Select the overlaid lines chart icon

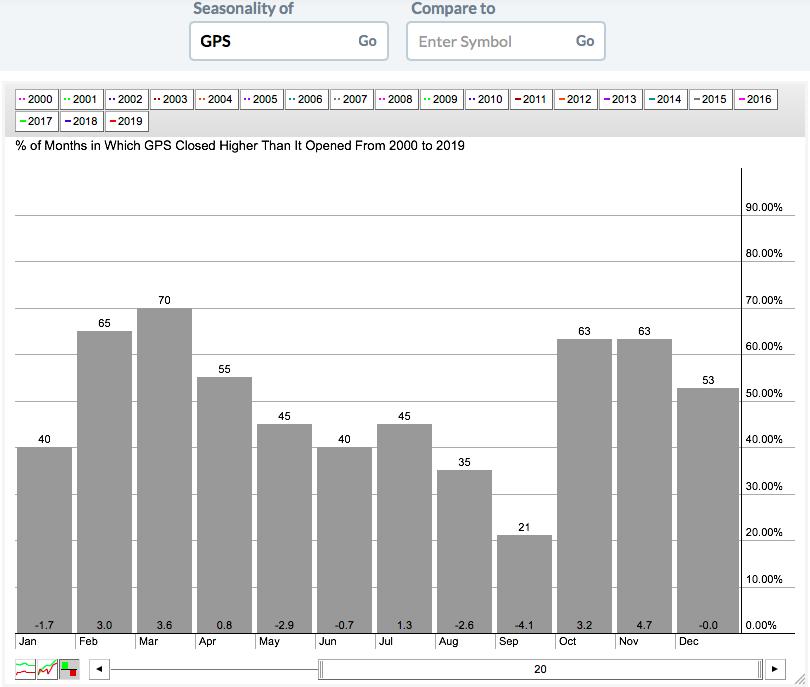[48, 669]
